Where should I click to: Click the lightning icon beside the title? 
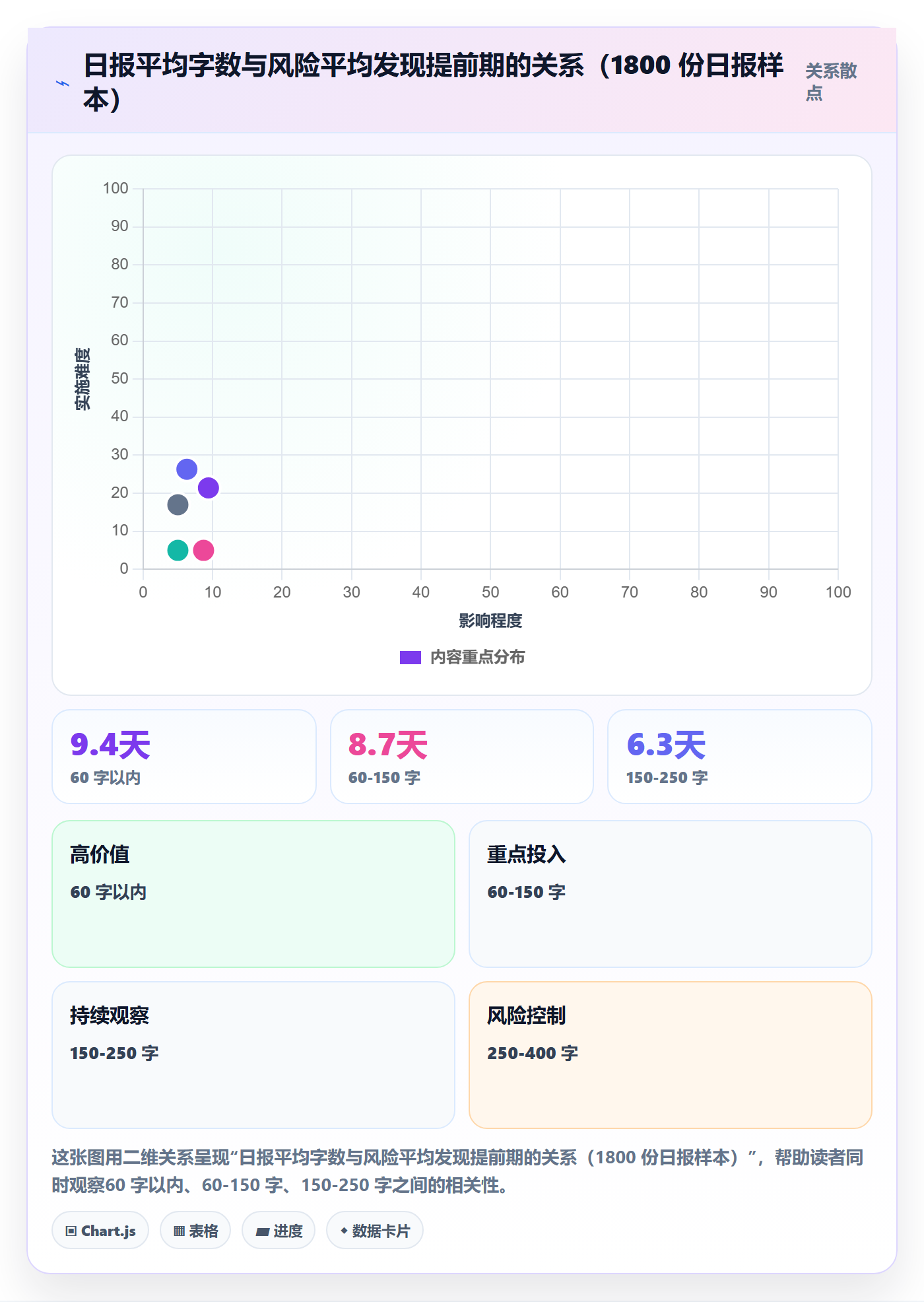click(x=63, y=83)
